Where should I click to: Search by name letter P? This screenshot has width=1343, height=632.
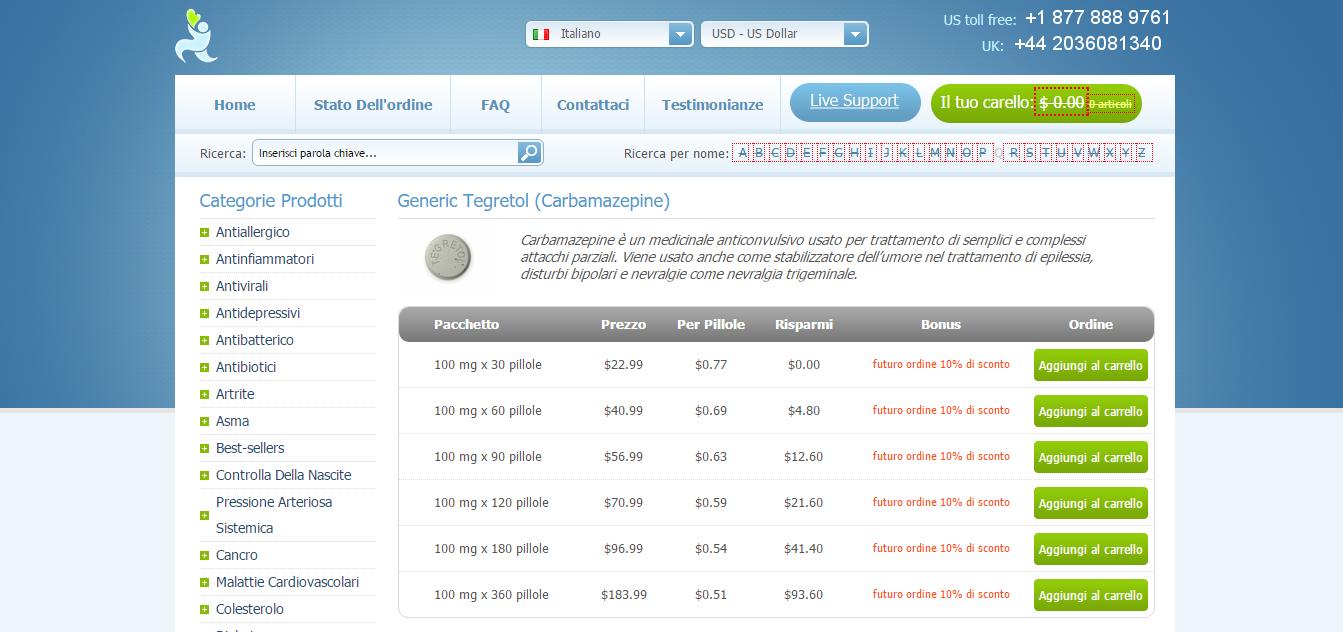[x=982, y=153]
